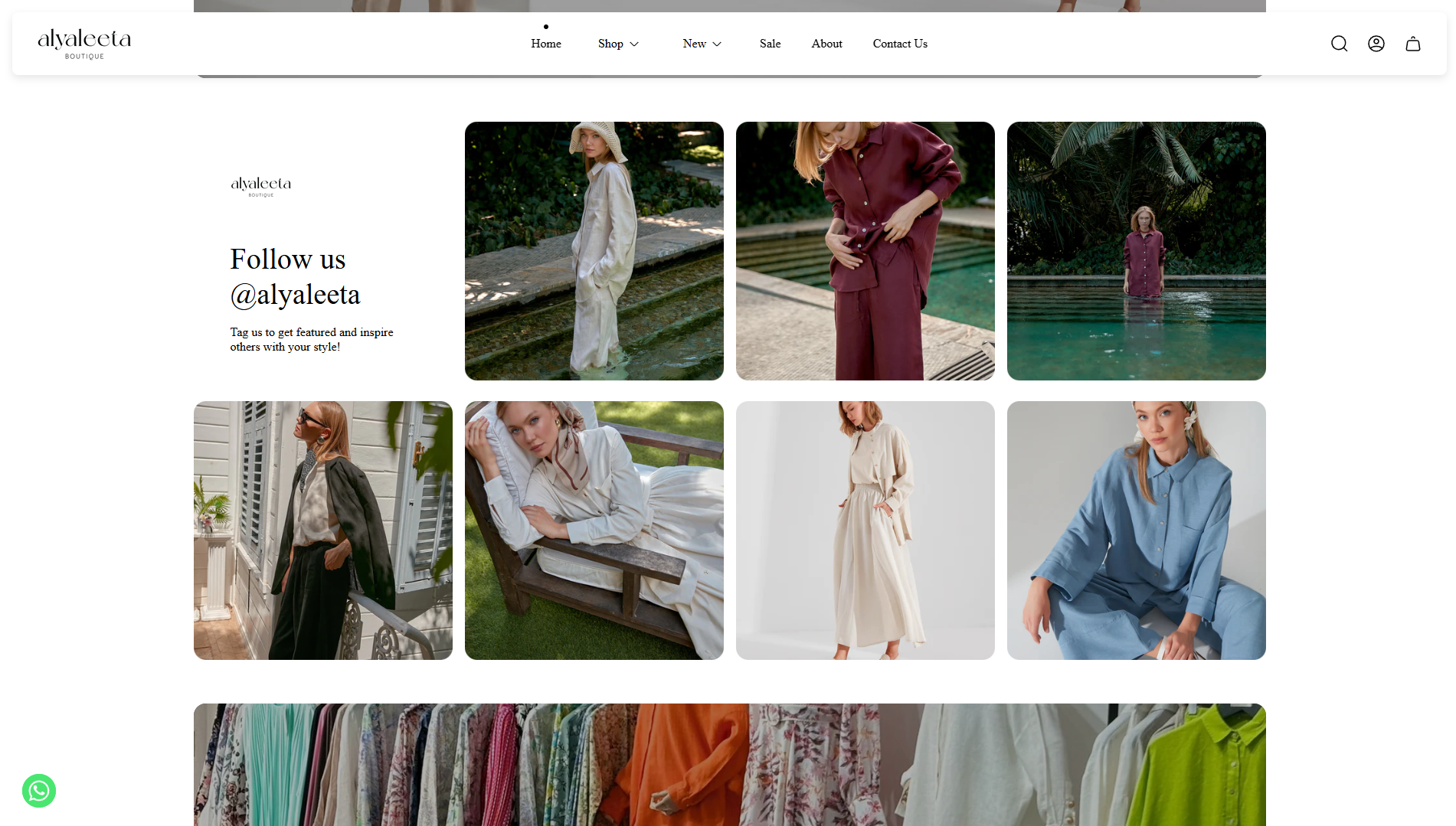Expand the New dropdown menu
This screenshot has width=1456, height=826.
pos(702,44)
